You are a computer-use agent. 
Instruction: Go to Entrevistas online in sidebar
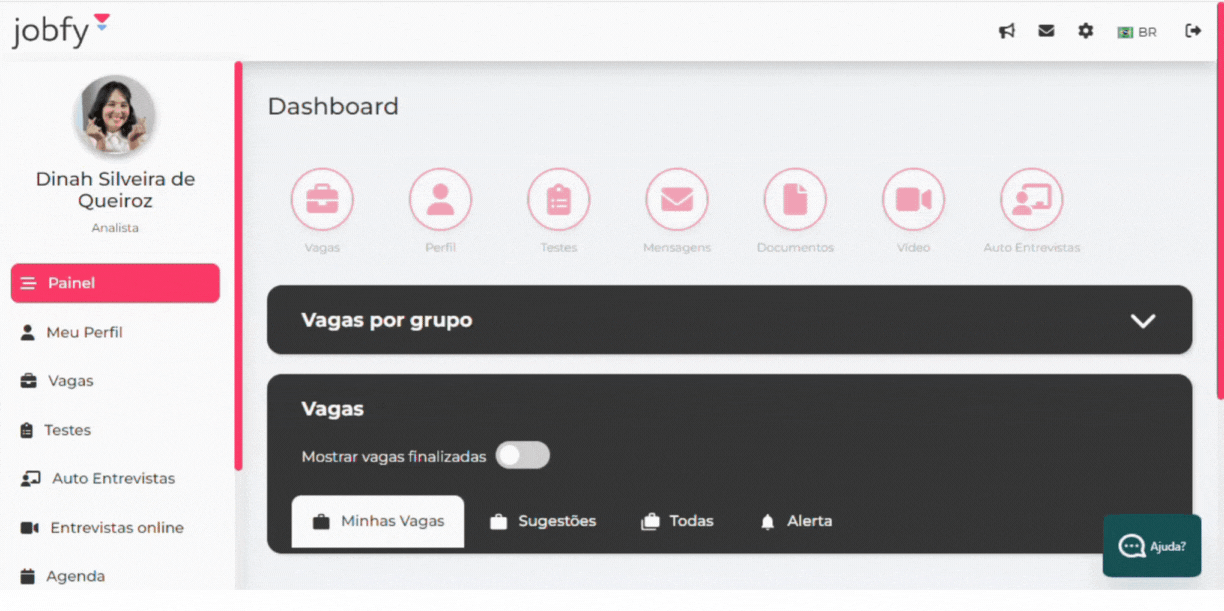pyautogui.click(x=116, y=527)
